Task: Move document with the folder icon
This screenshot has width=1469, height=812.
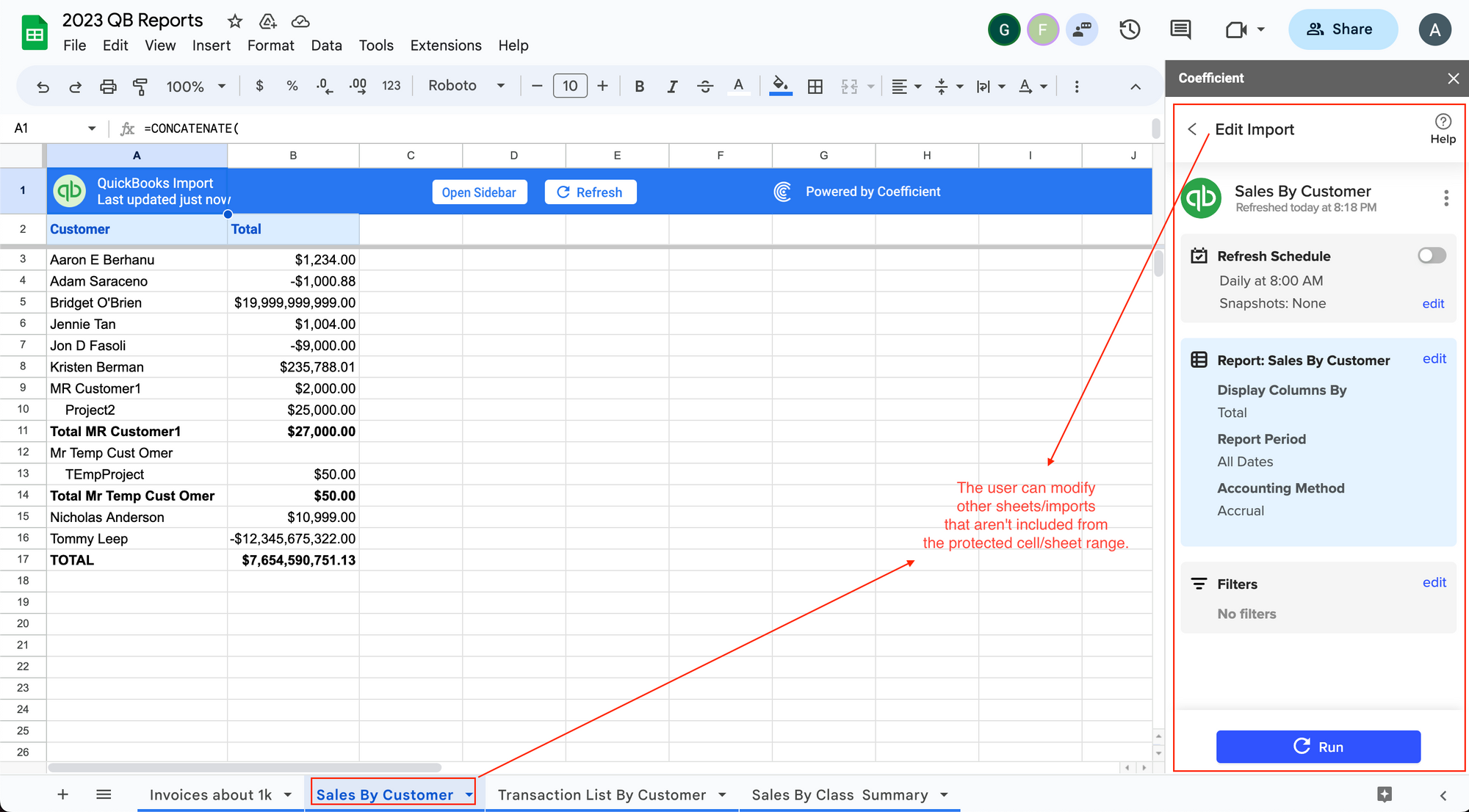Action: [x=268, y=21]
